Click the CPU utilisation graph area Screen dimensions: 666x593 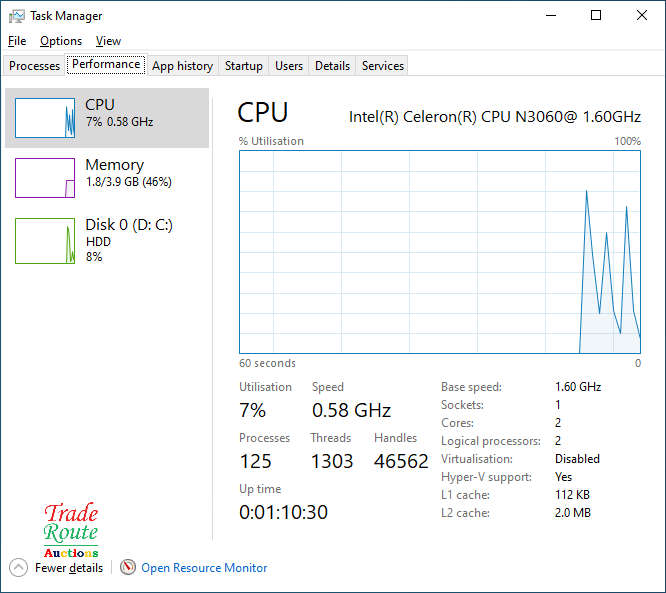tap(440, 252)
